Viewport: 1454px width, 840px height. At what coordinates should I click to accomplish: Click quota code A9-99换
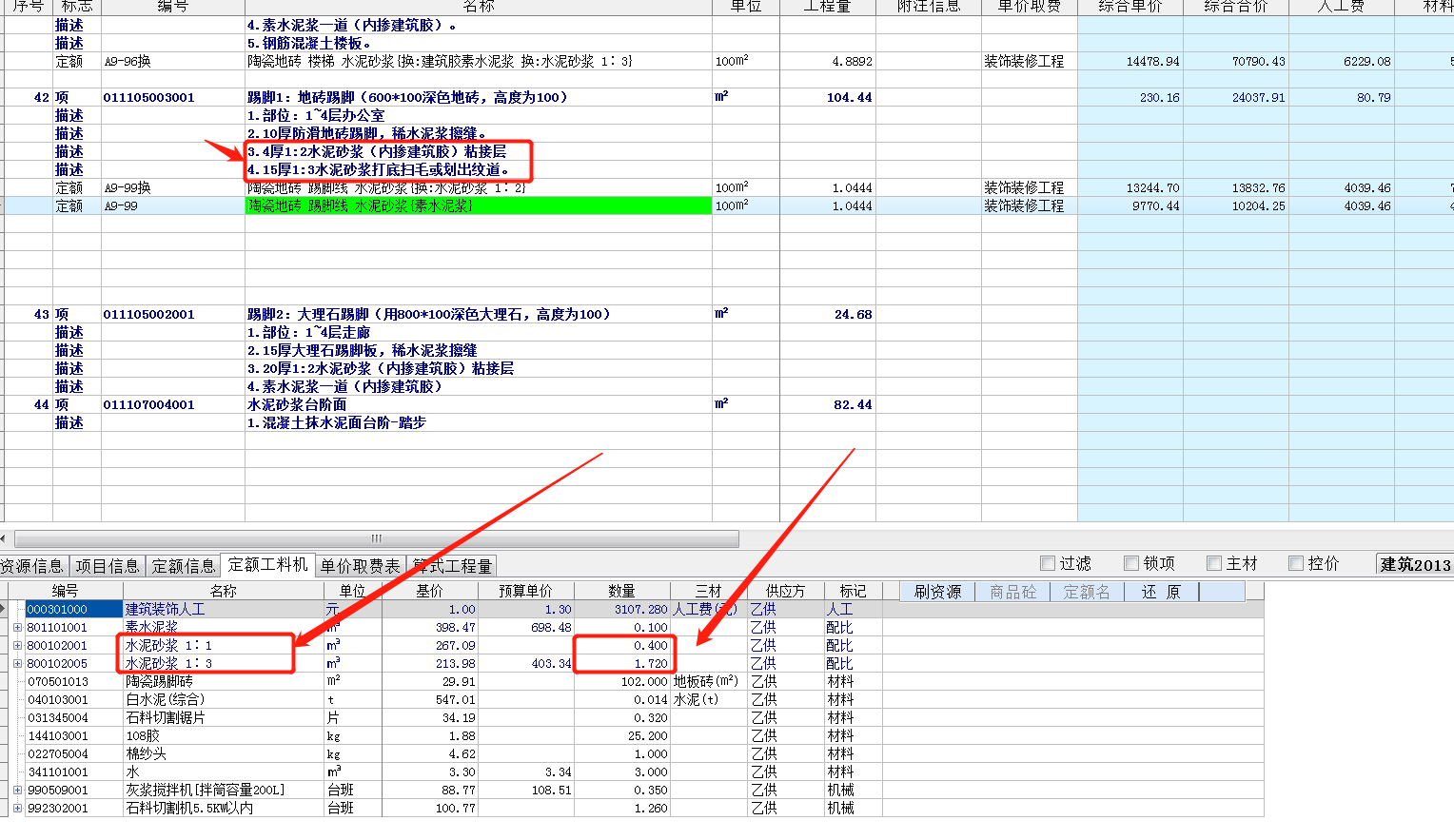point(128,187)
